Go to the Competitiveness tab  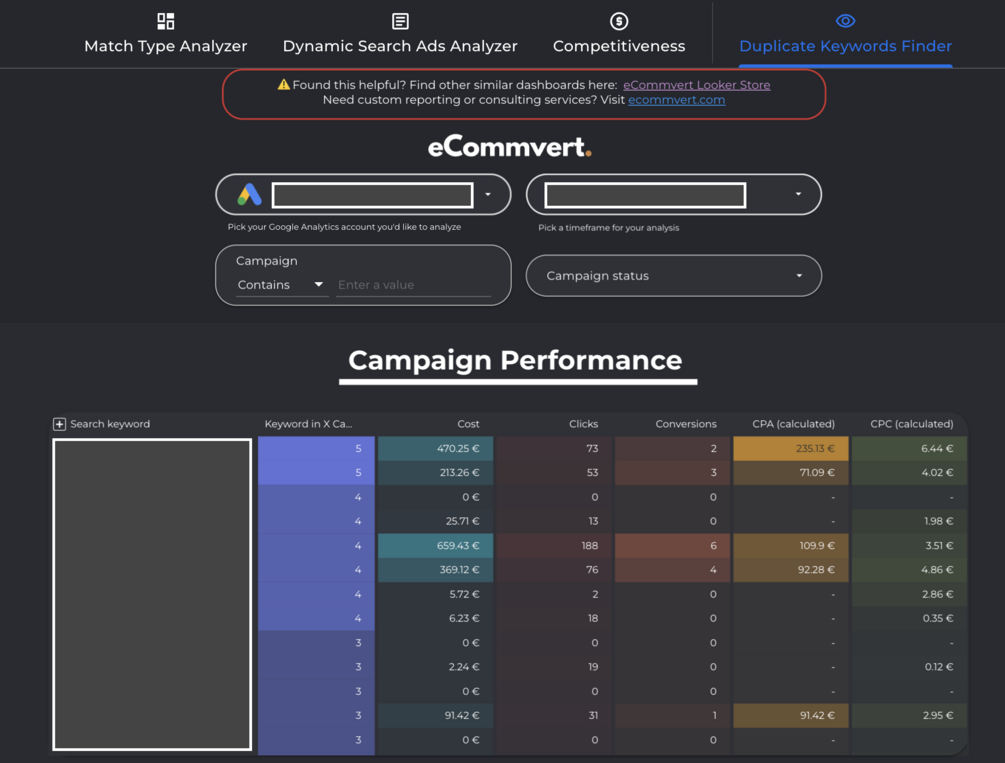pyautogui.click(x=619, y=34)
